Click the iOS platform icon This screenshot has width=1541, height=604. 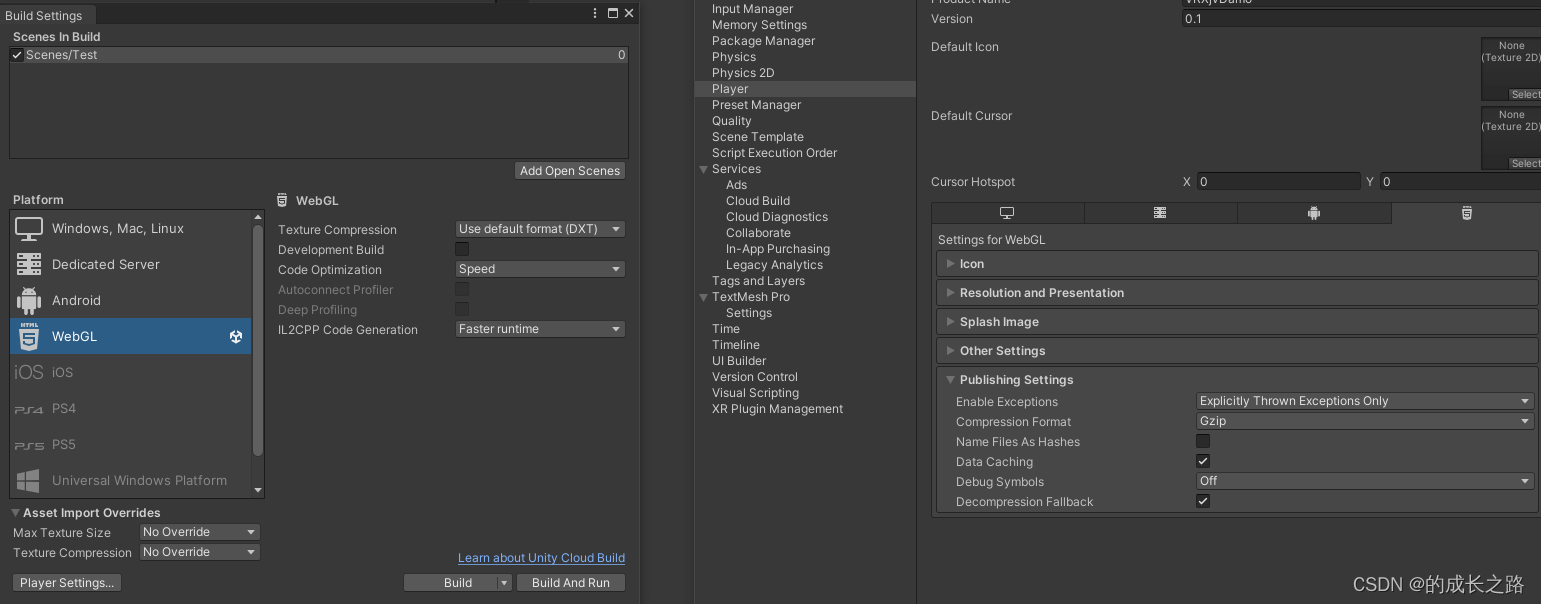(x=29, y=372)
